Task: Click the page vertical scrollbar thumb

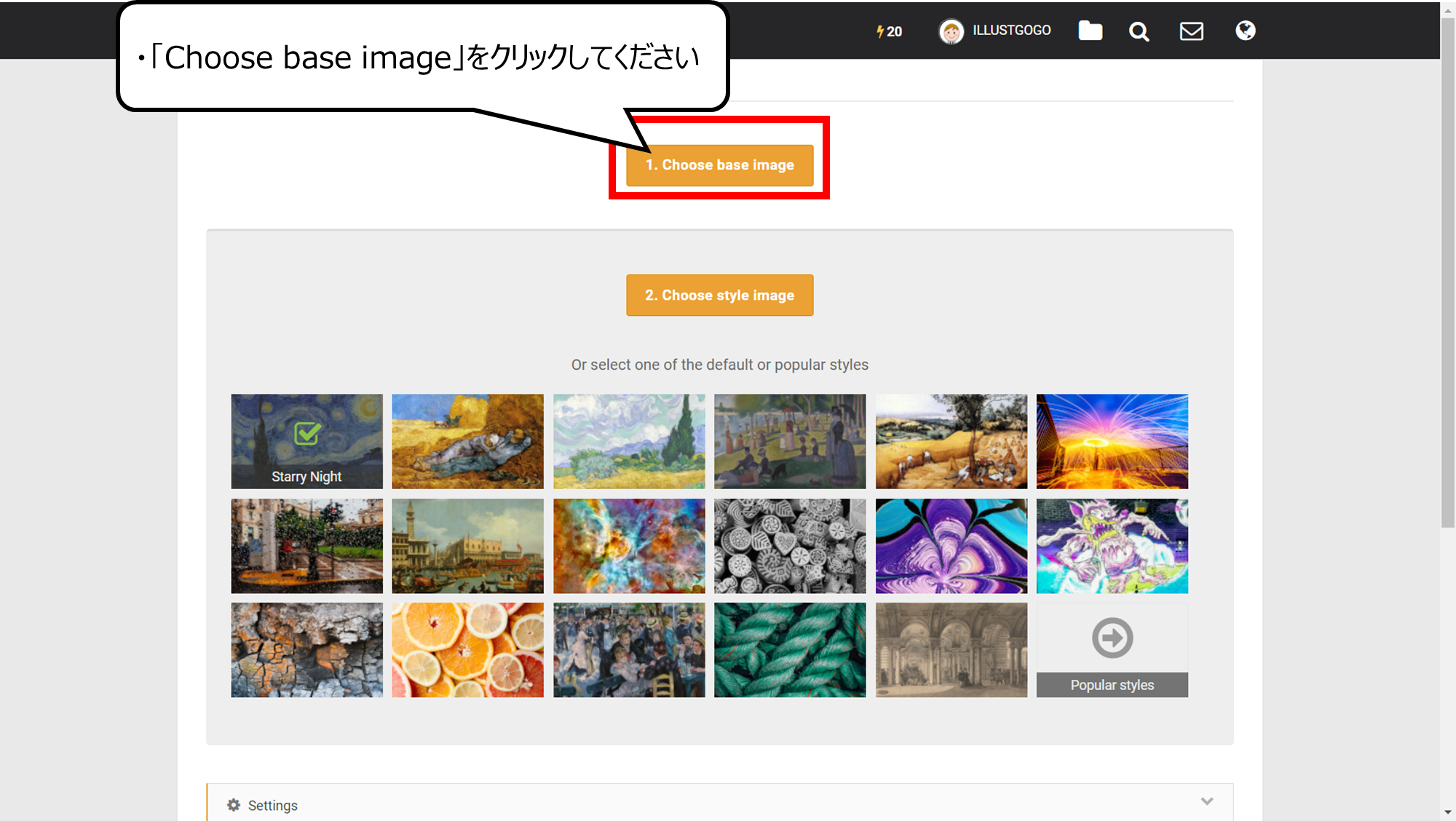Action: pos(1448,273)
